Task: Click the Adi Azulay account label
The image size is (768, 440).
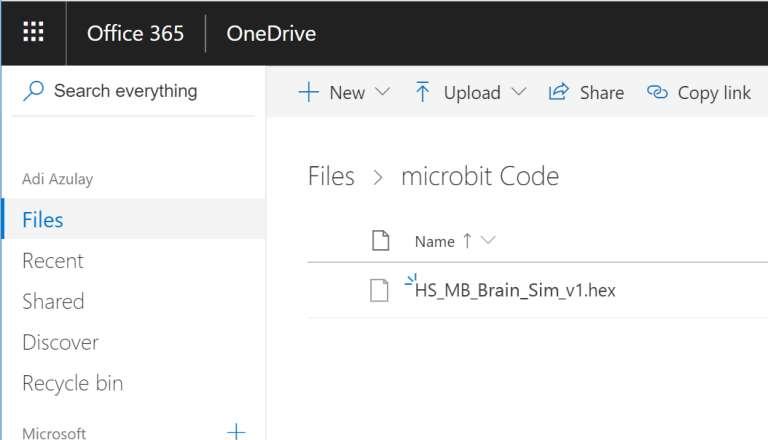Action: 57,179
